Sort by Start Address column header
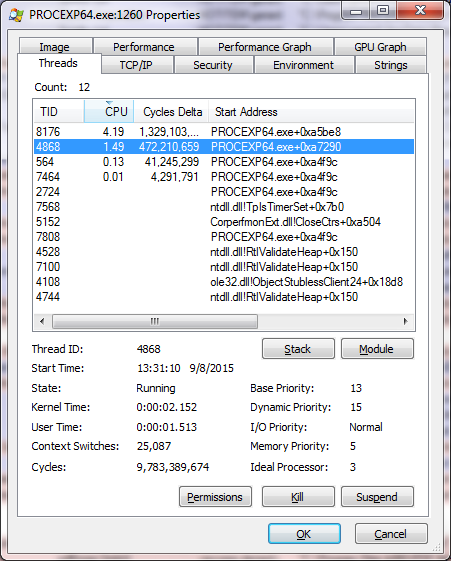 coord(311,112)
